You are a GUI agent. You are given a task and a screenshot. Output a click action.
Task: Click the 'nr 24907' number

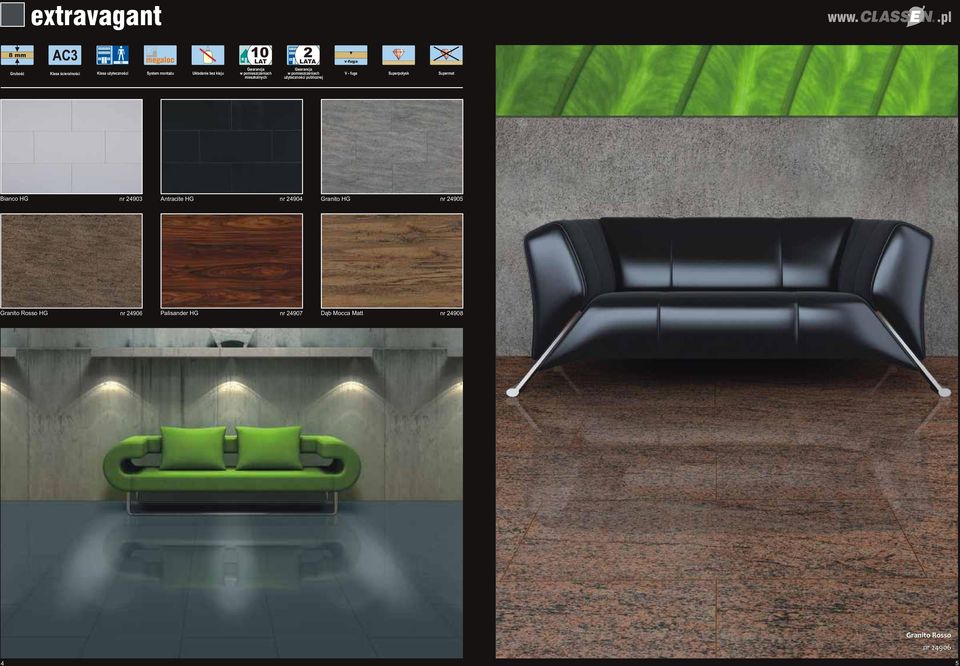coord(291,313)
